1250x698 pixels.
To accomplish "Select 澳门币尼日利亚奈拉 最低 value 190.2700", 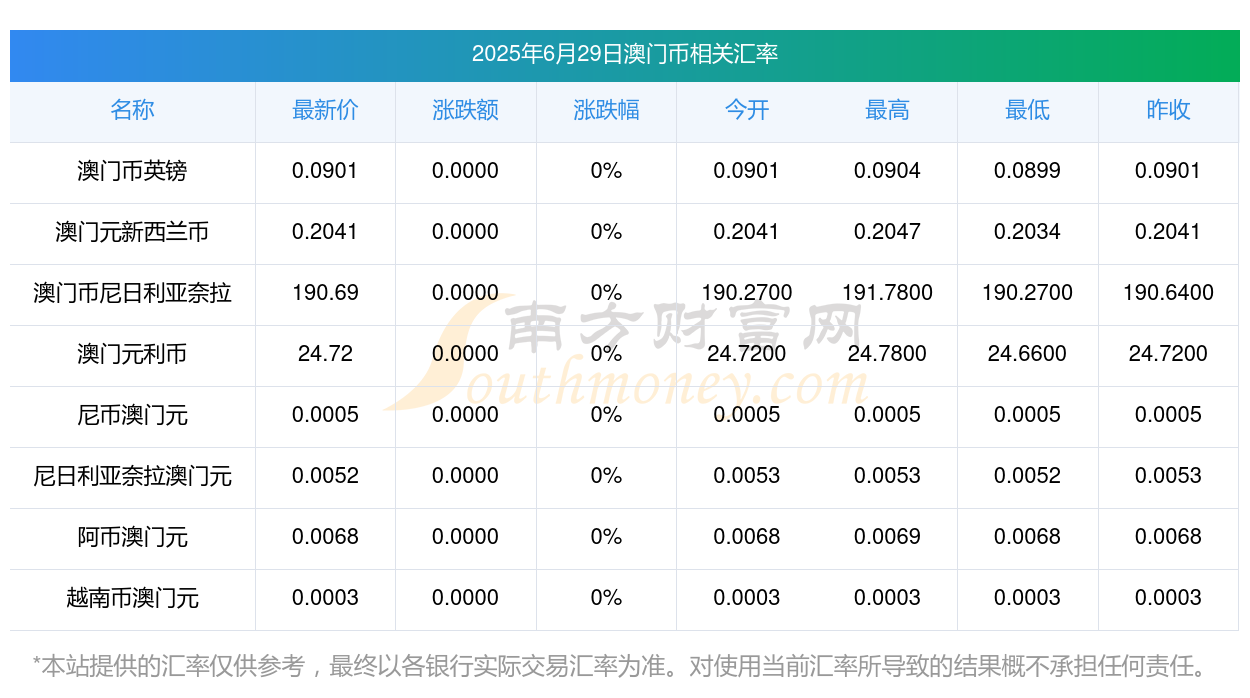I will [x=1028, y=293].
